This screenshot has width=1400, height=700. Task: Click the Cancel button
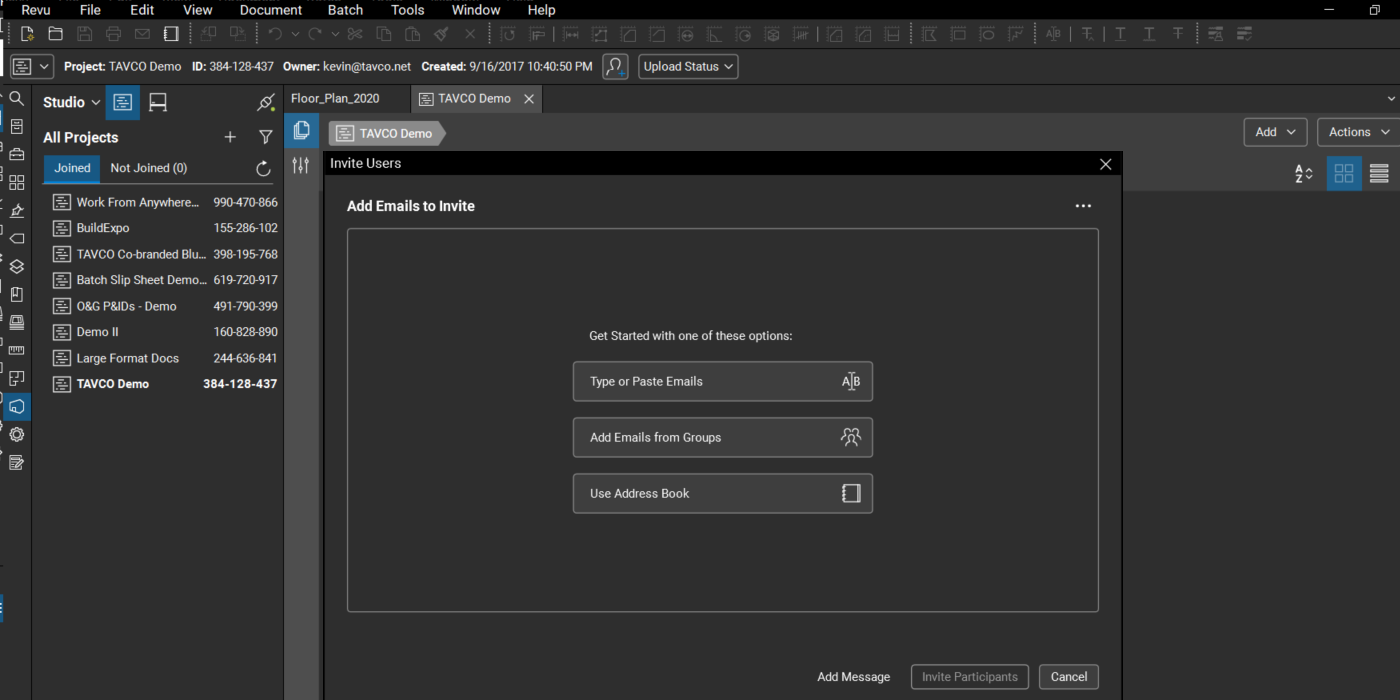tap(1069, 677)
